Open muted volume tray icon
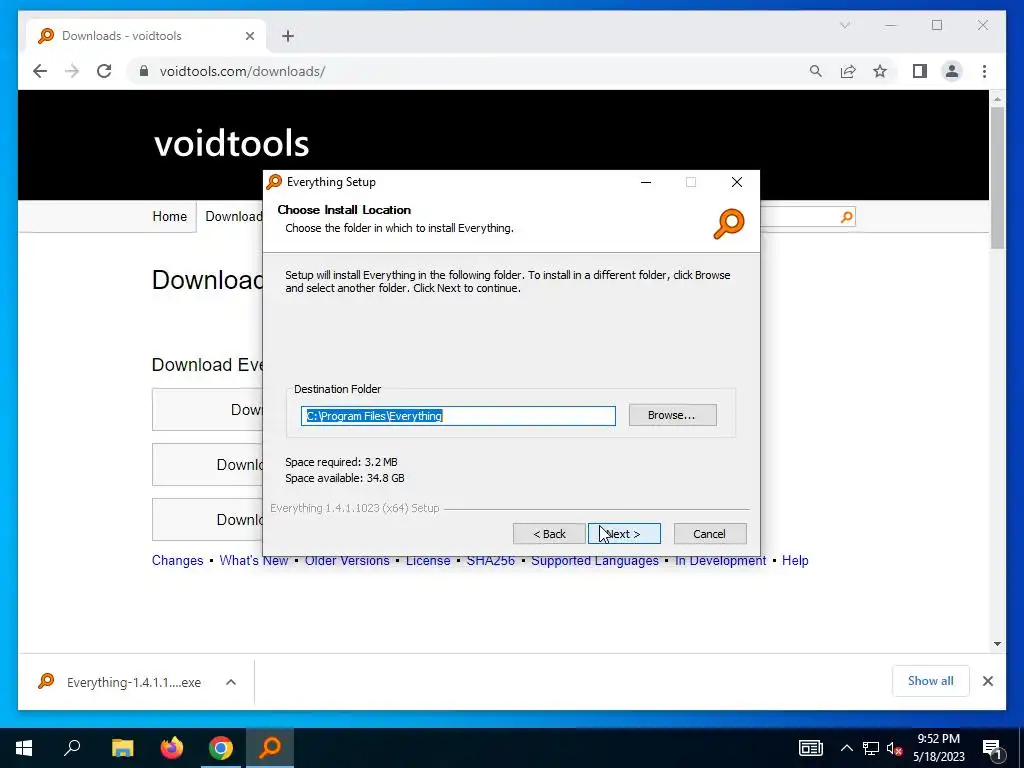 [x=894, y=748]
